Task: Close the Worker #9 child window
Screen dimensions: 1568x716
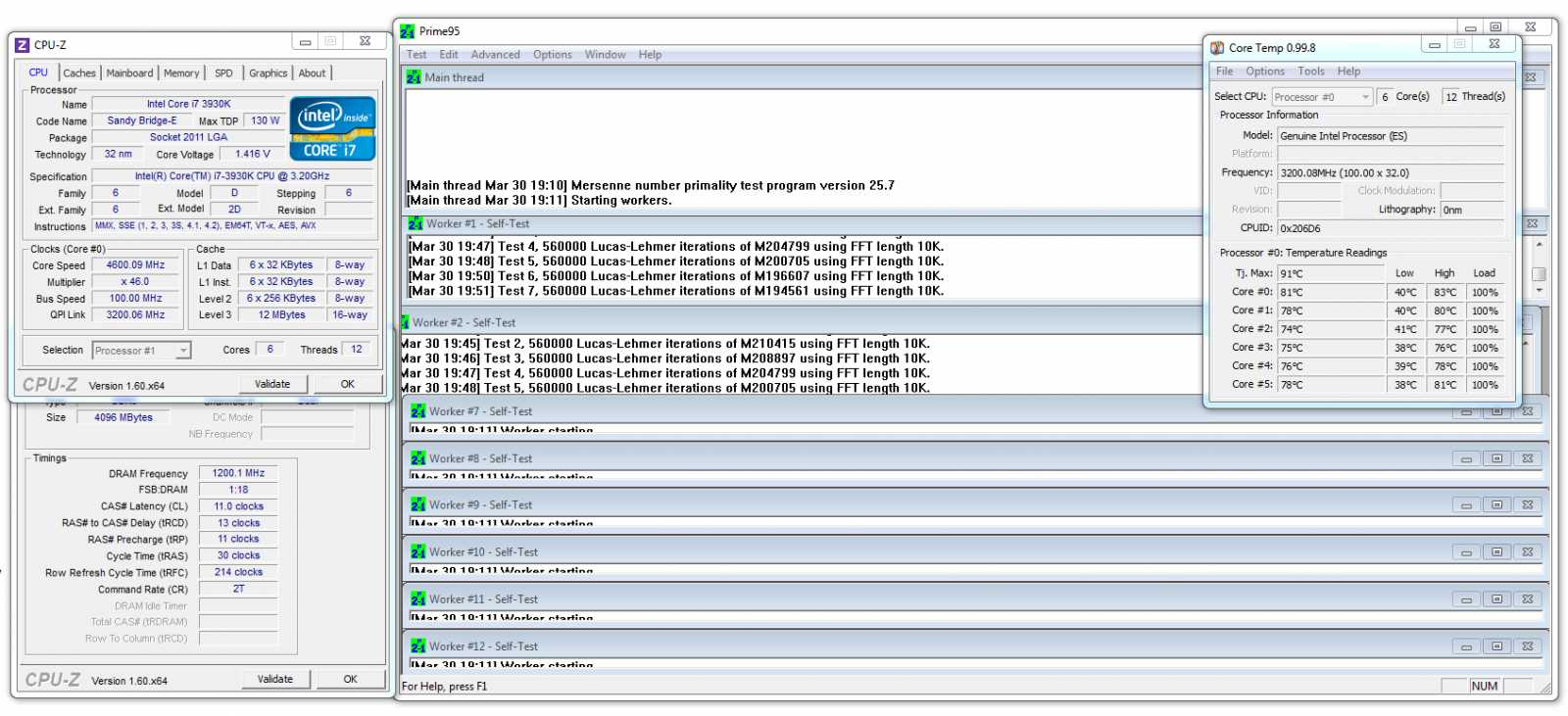Action: [1527, 505]
